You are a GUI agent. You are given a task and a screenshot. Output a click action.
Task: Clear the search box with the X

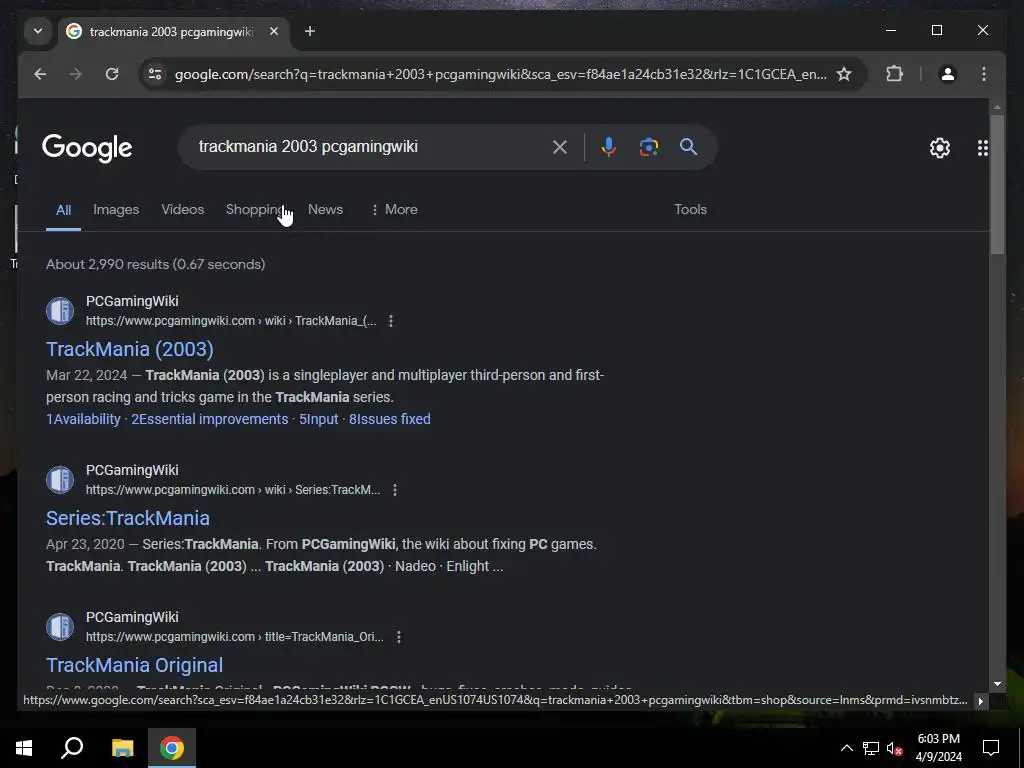560,147
